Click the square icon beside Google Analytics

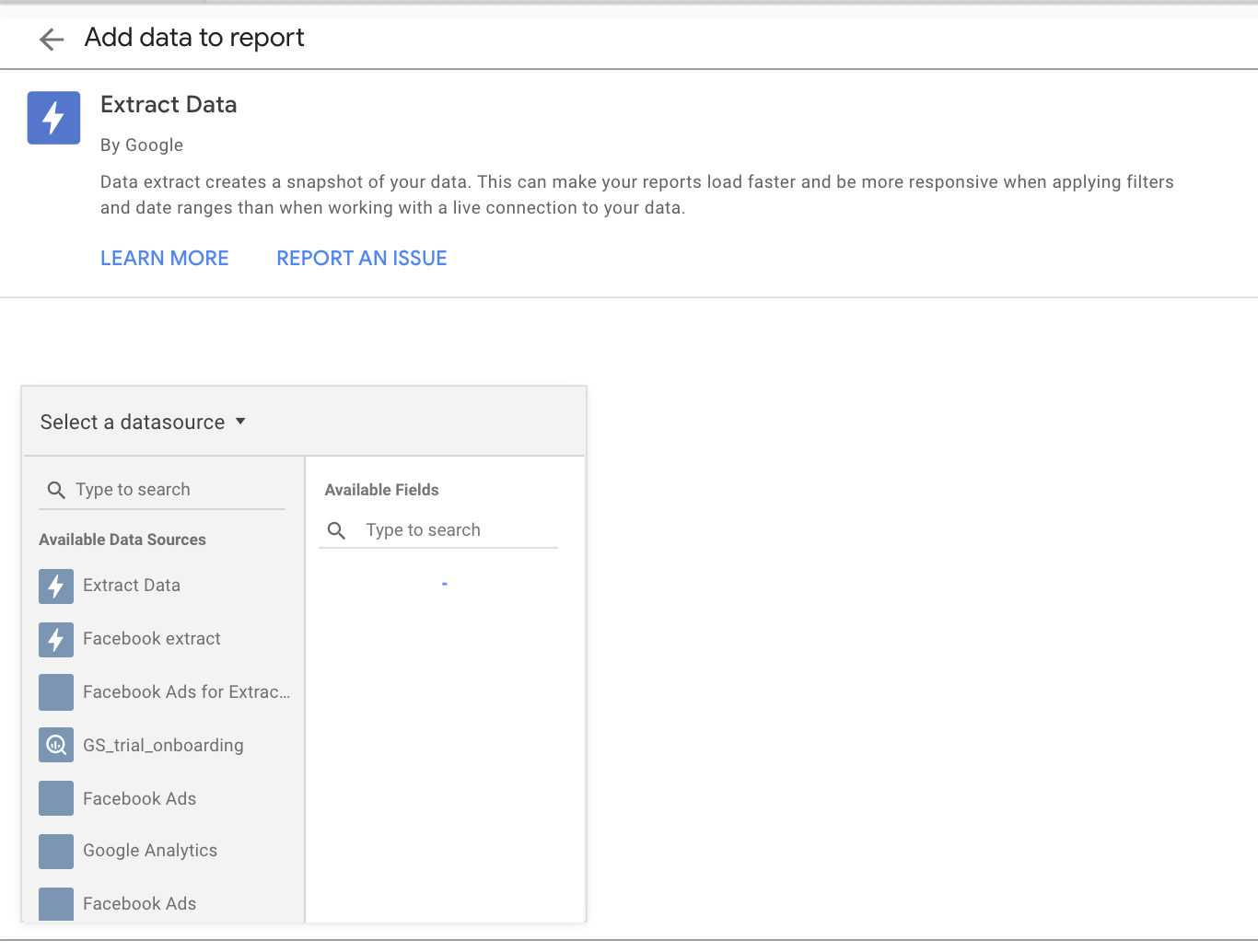[x=56, y=852]
